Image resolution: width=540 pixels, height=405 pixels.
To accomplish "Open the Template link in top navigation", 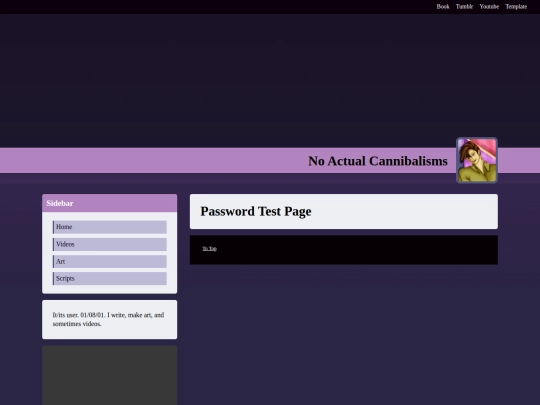I will tap(516, 7).
